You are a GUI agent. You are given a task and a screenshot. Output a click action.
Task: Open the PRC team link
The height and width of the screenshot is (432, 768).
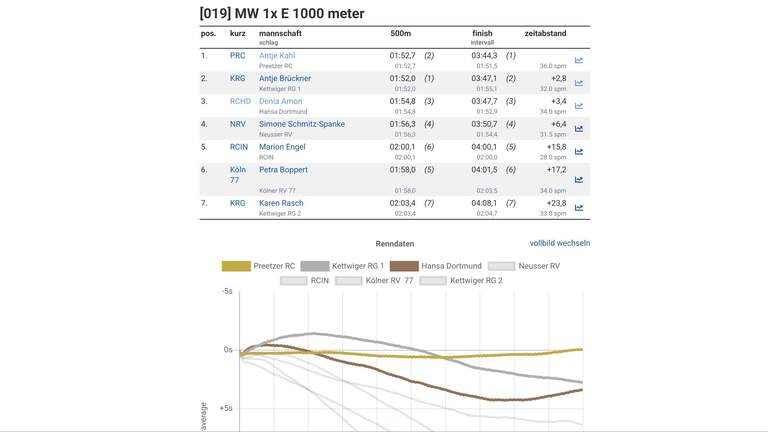point(237,56)
